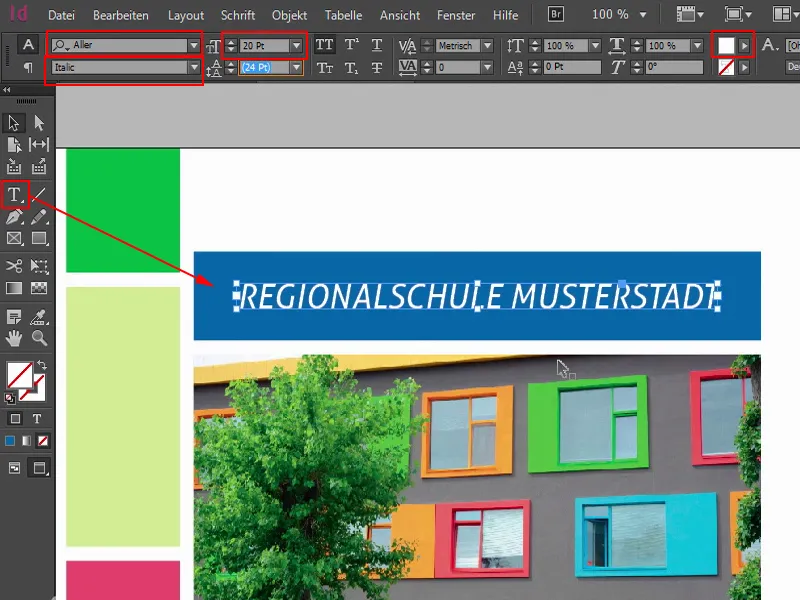800x600 pixels.
Task: Open the tracking dropdown
Action: 488,67
